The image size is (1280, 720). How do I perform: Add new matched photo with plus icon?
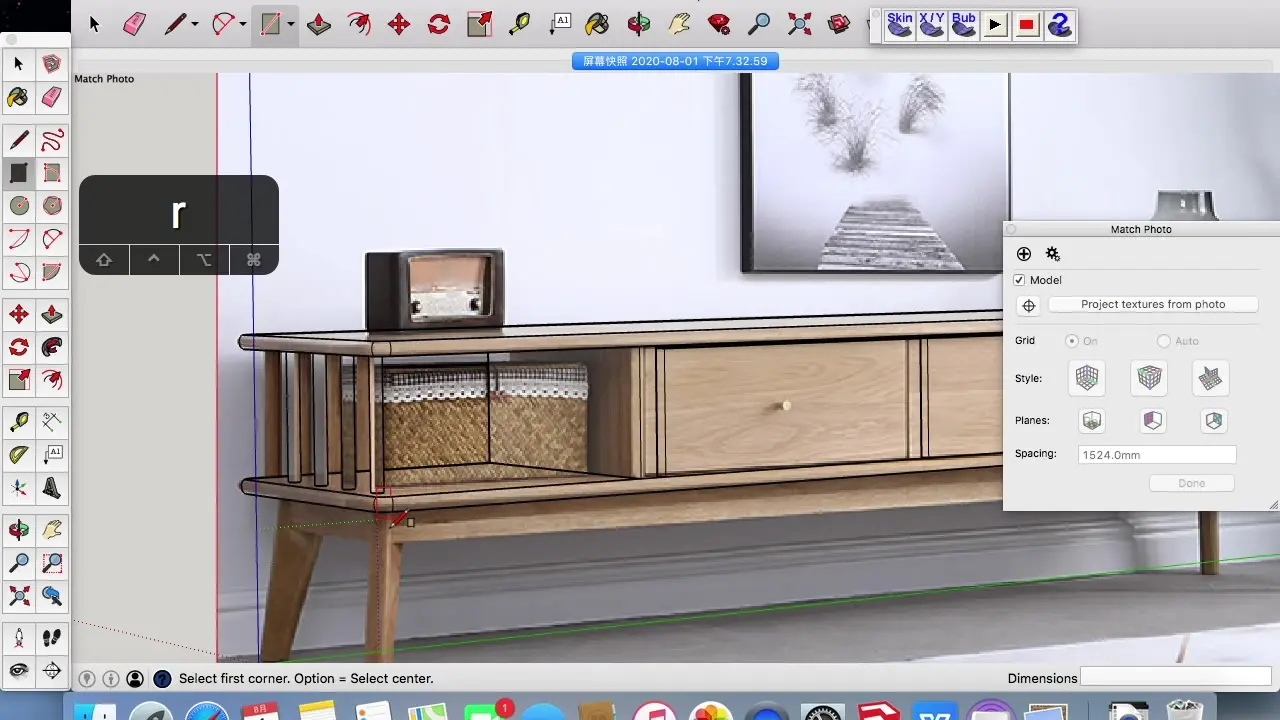1024,254
